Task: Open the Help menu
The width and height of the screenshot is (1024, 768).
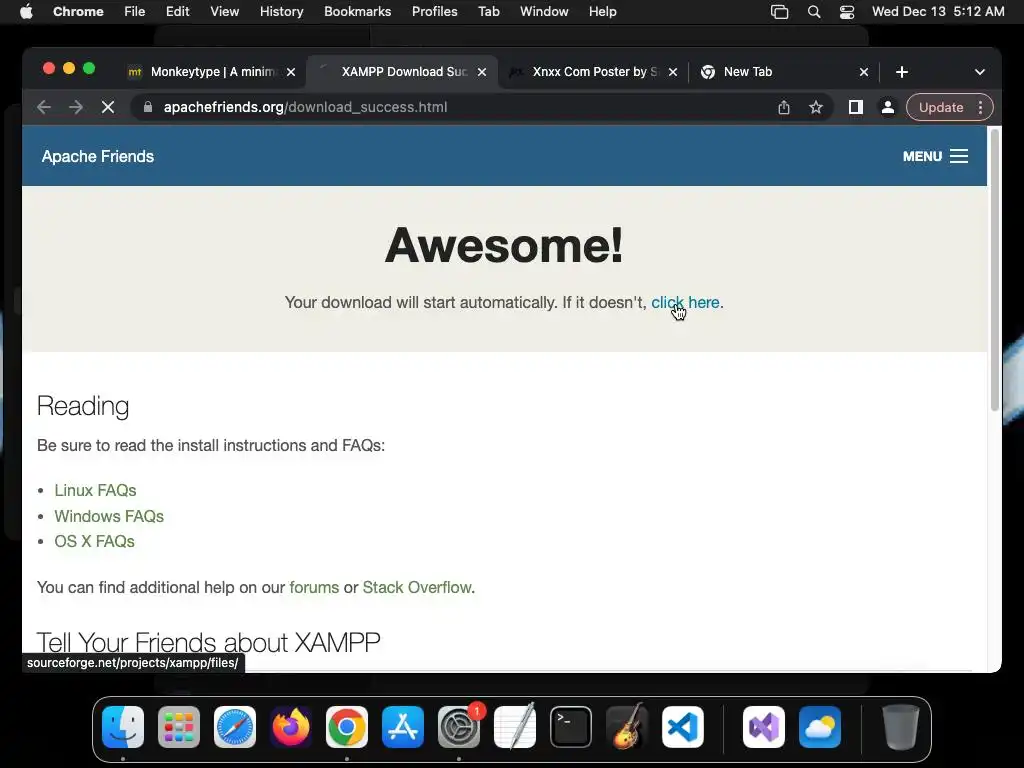Action: (x=602, y=12)
